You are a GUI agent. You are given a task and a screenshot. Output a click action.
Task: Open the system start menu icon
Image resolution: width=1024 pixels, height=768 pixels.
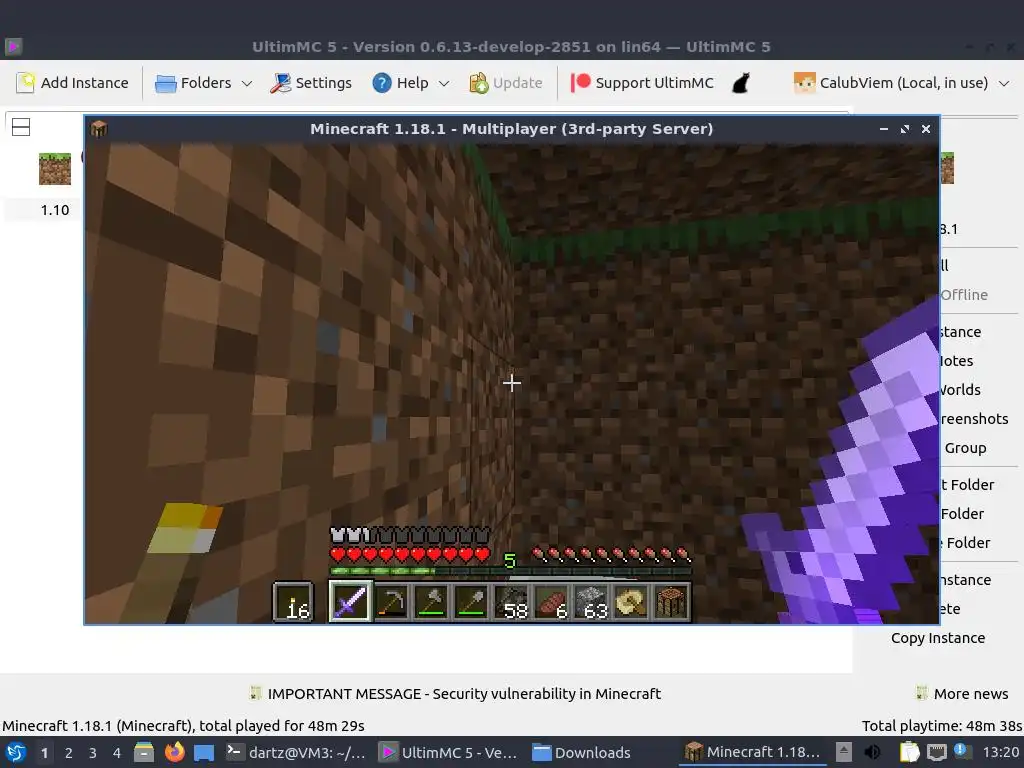pyautogui.click(x=16, y=752)
